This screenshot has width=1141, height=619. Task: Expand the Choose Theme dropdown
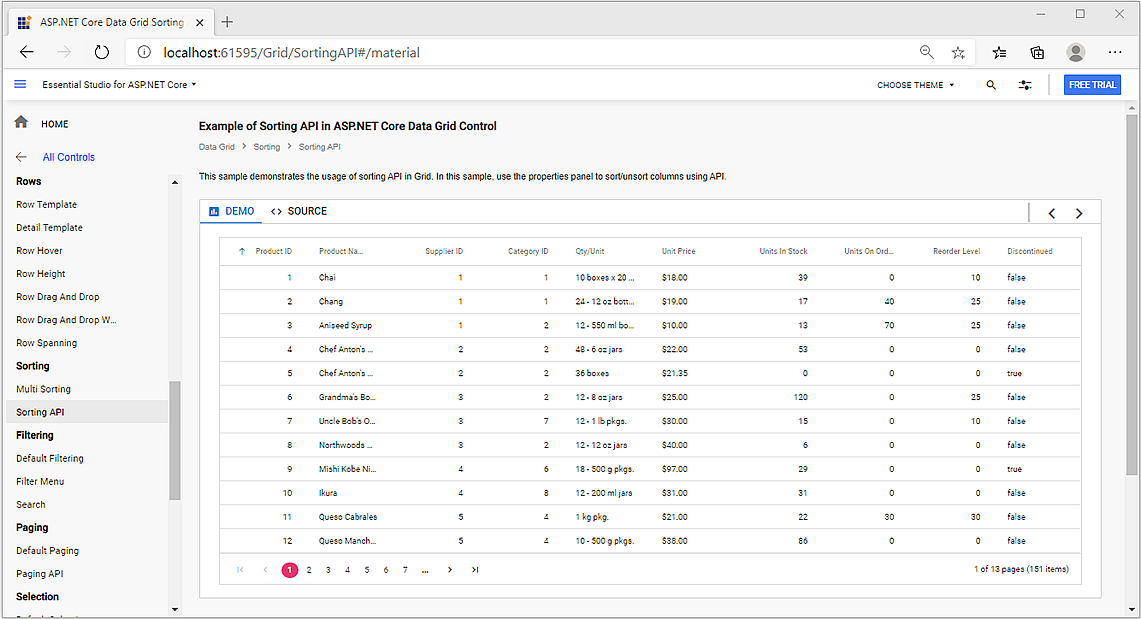pos(915,85)
